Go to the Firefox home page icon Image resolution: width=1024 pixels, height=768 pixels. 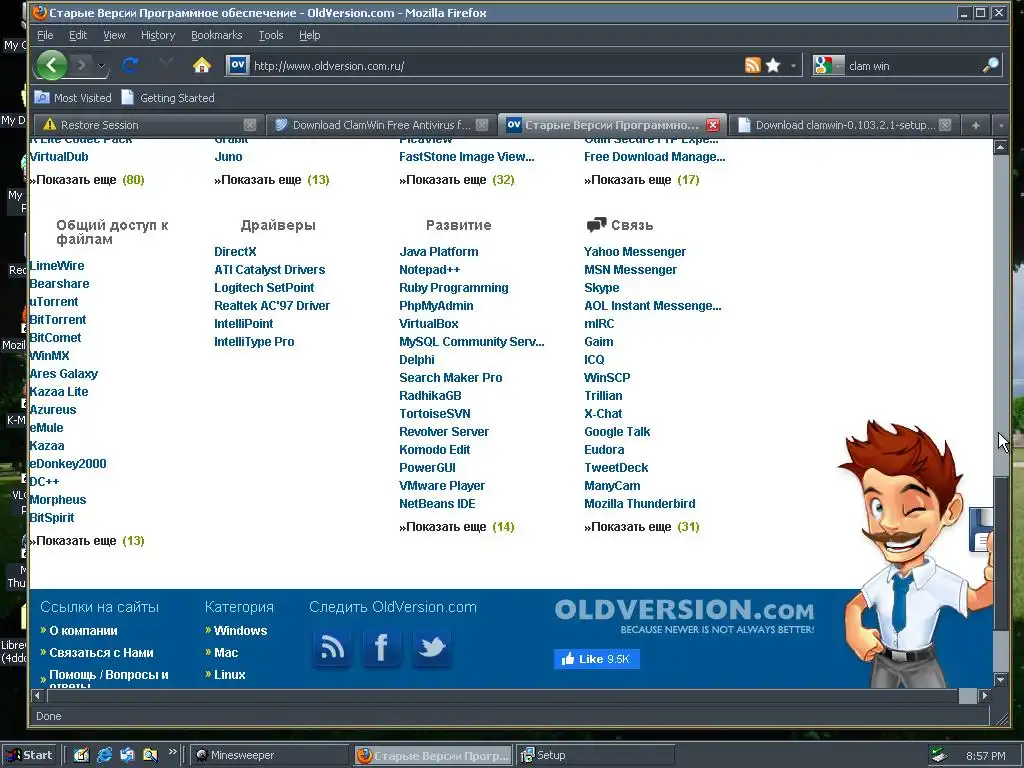pyautogui.click(x=202, y=65)
